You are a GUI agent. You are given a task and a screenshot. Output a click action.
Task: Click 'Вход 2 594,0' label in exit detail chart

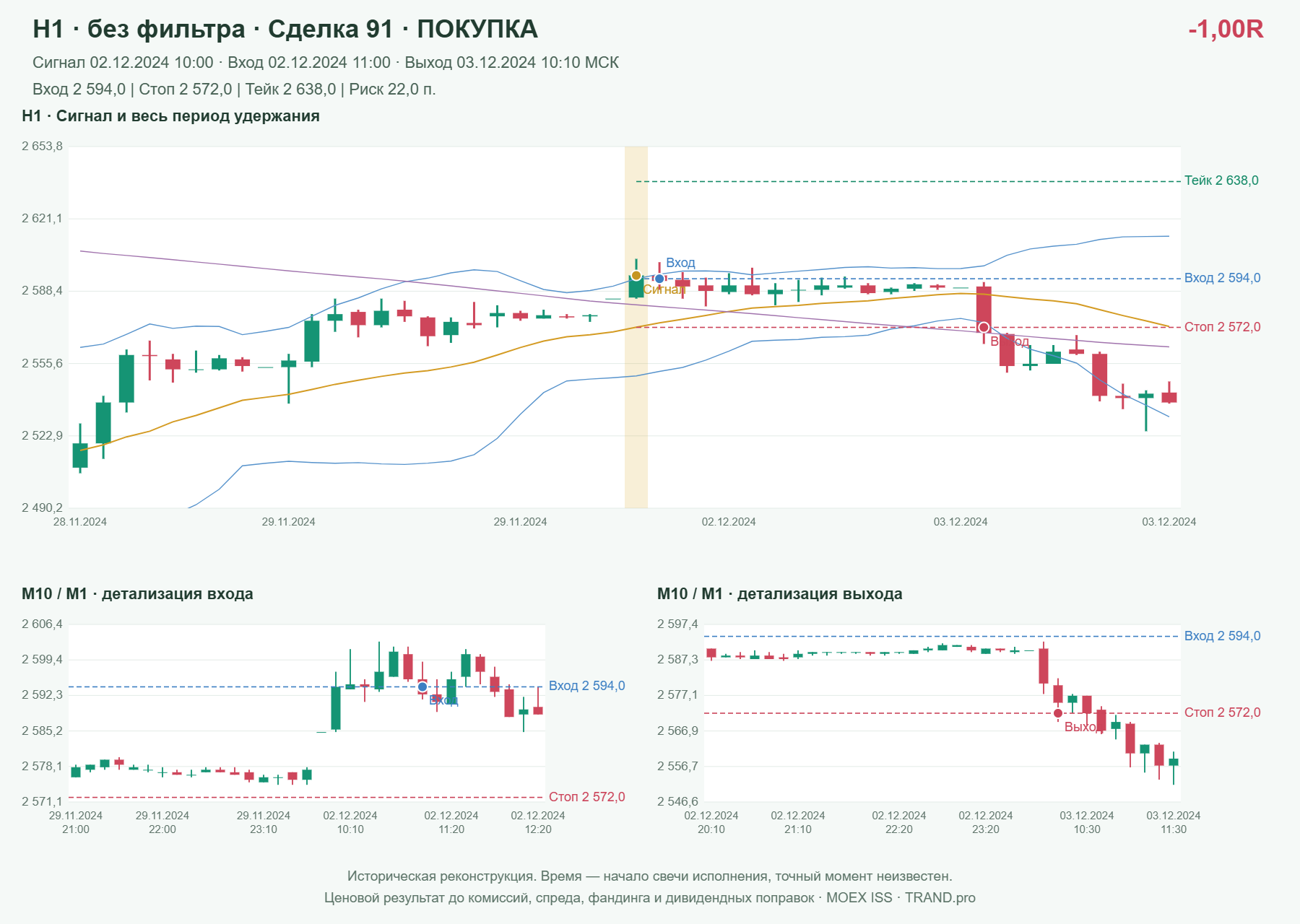(1222, 636)
